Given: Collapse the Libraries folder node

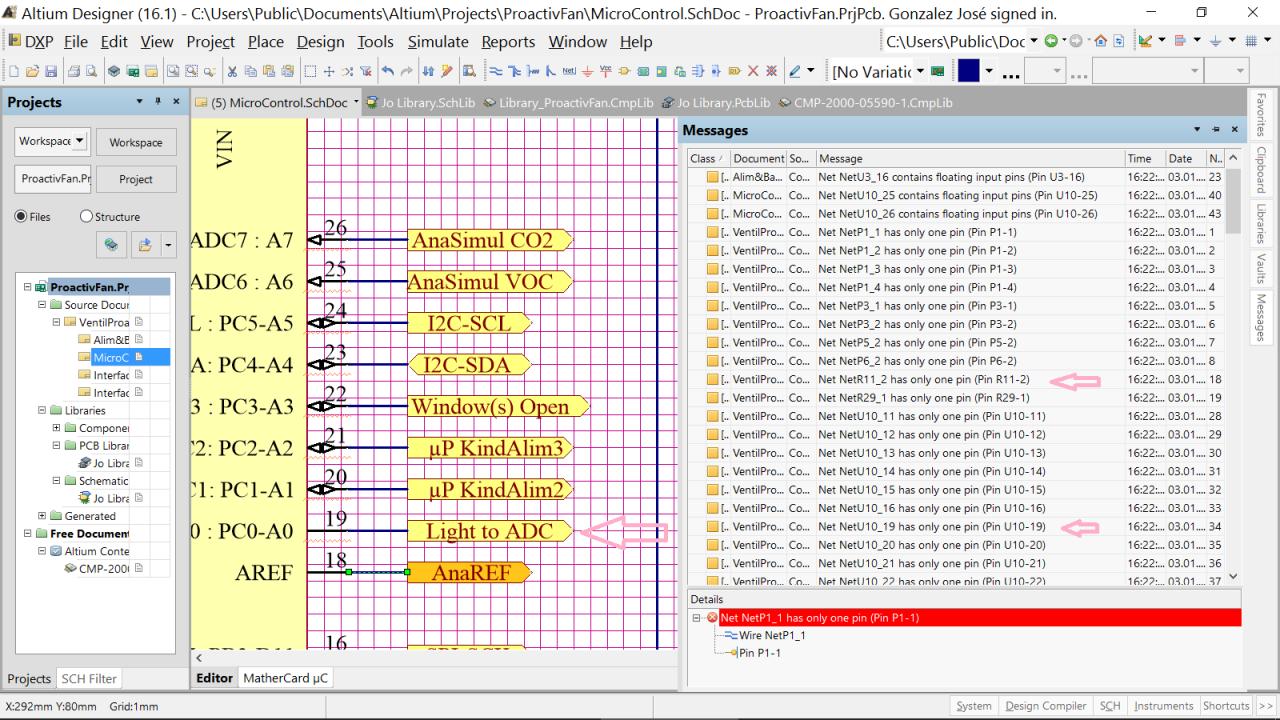Looking at the screenshot, I should tap(42, 411).
